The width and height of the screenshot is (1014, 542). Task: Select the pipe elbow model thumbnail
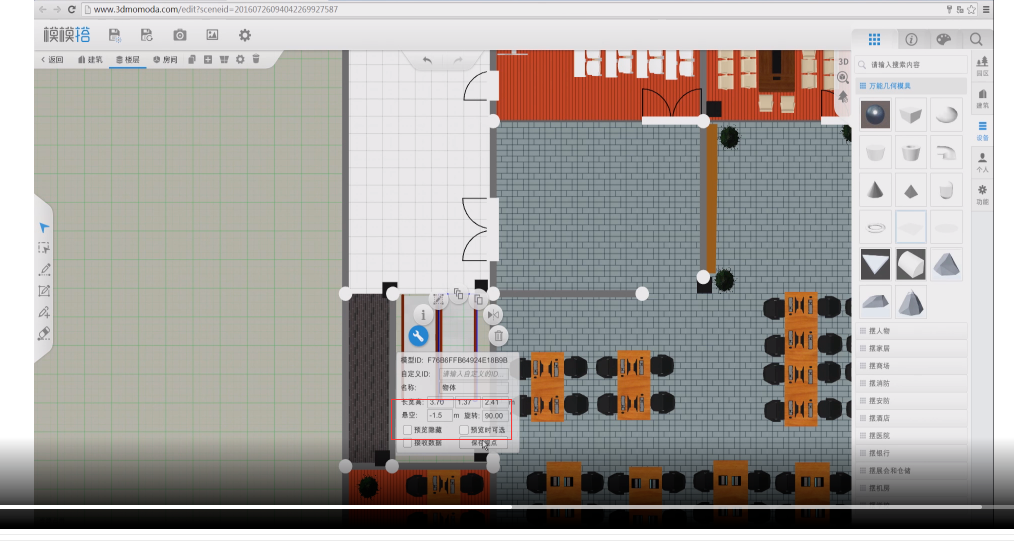click(946, 153)
